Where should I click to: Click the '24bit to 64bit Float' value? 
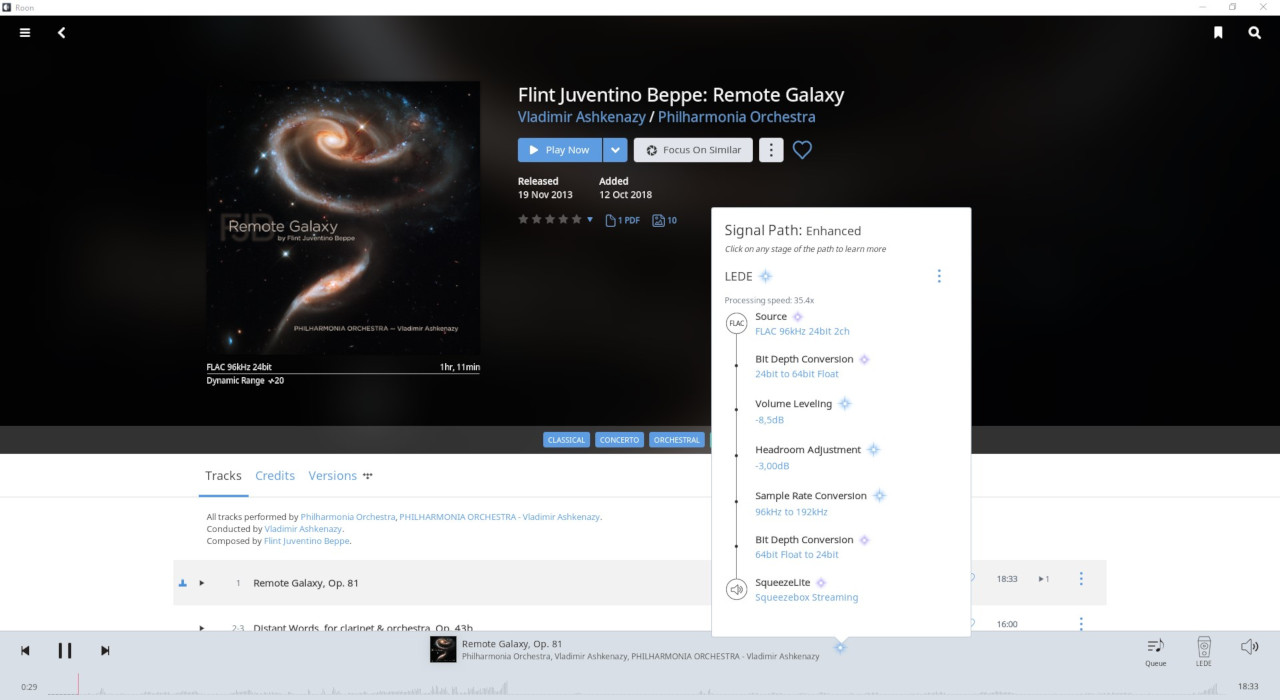[797, 374]
